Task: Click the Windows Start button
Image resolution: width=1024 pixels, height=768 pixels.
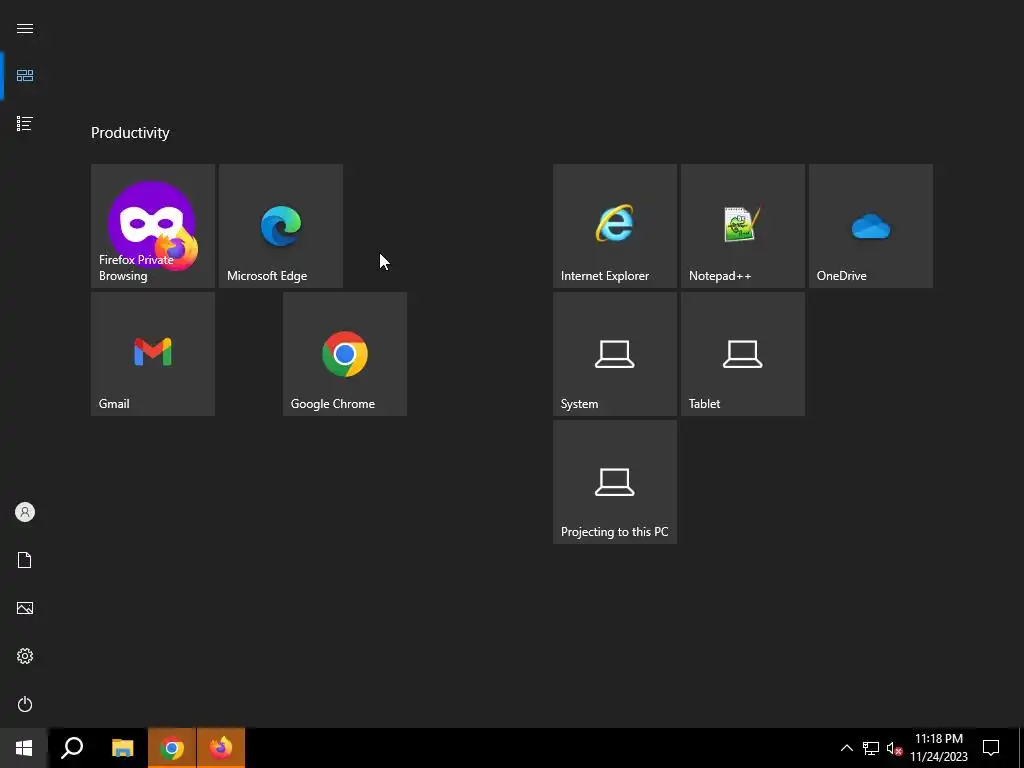Action: point(24,748)
